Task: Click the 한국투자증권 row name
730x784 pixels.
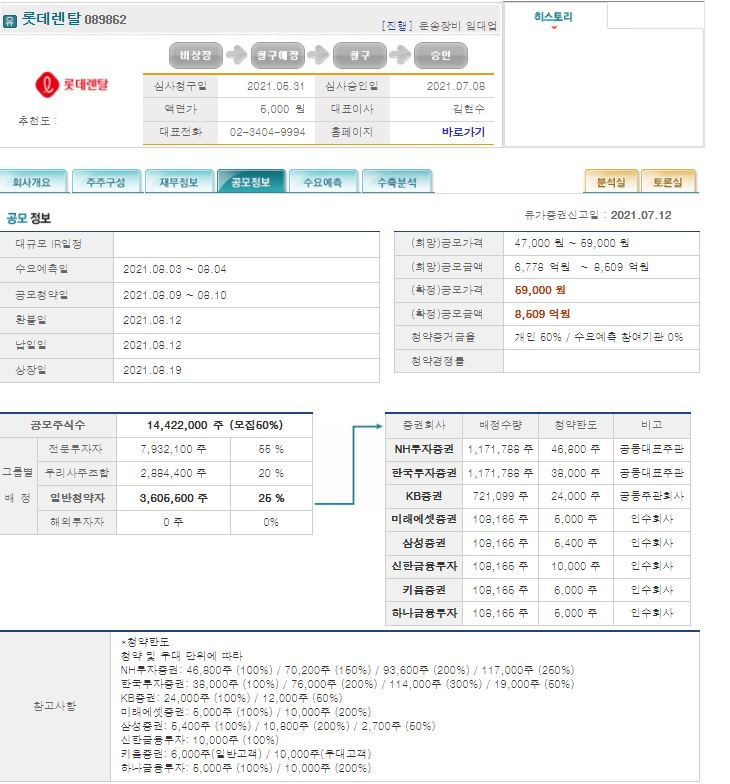Action: point(424,472)
